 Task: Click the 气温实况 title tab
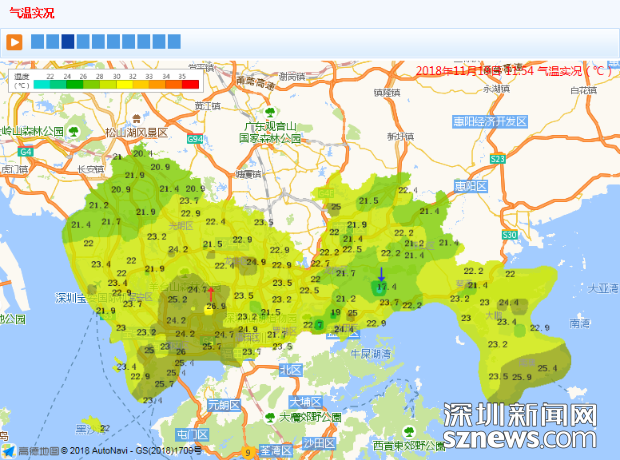(32, 13)
